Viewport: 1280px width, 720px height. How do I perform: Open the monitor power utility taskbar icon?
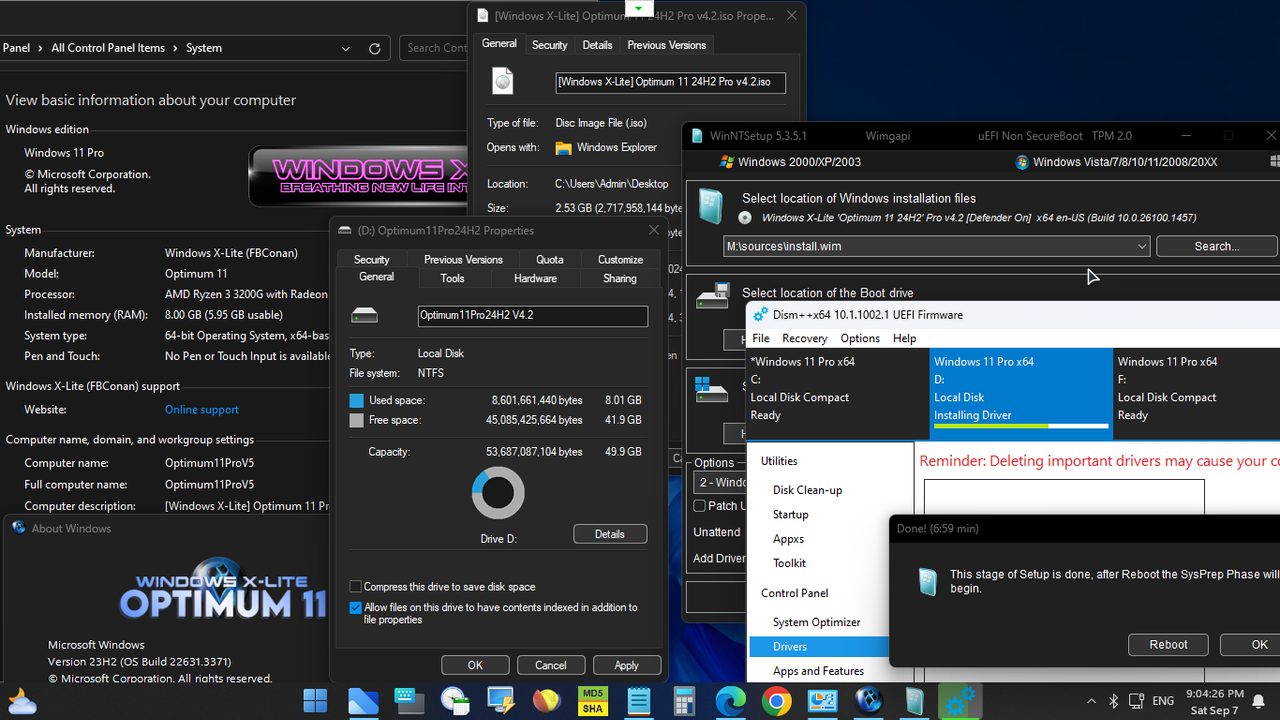[x=500, y=701]
